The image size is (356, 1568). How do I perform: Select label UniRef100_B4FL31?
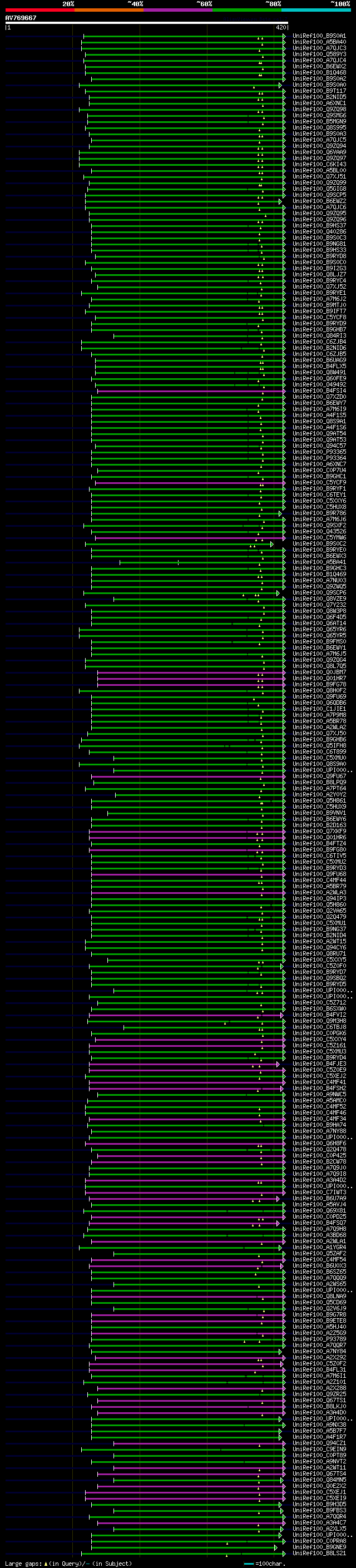pyautogui.click(x=319, y=1369)
